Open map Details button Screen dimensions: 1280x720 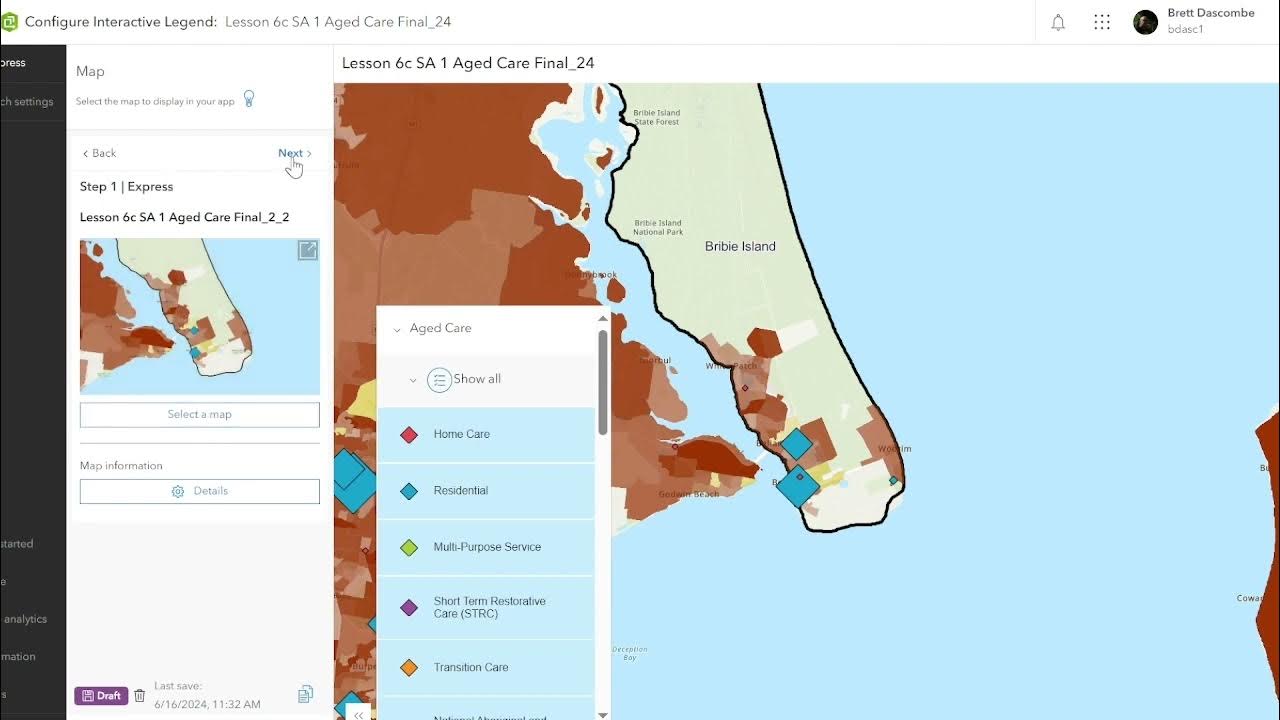coord(200,491)
